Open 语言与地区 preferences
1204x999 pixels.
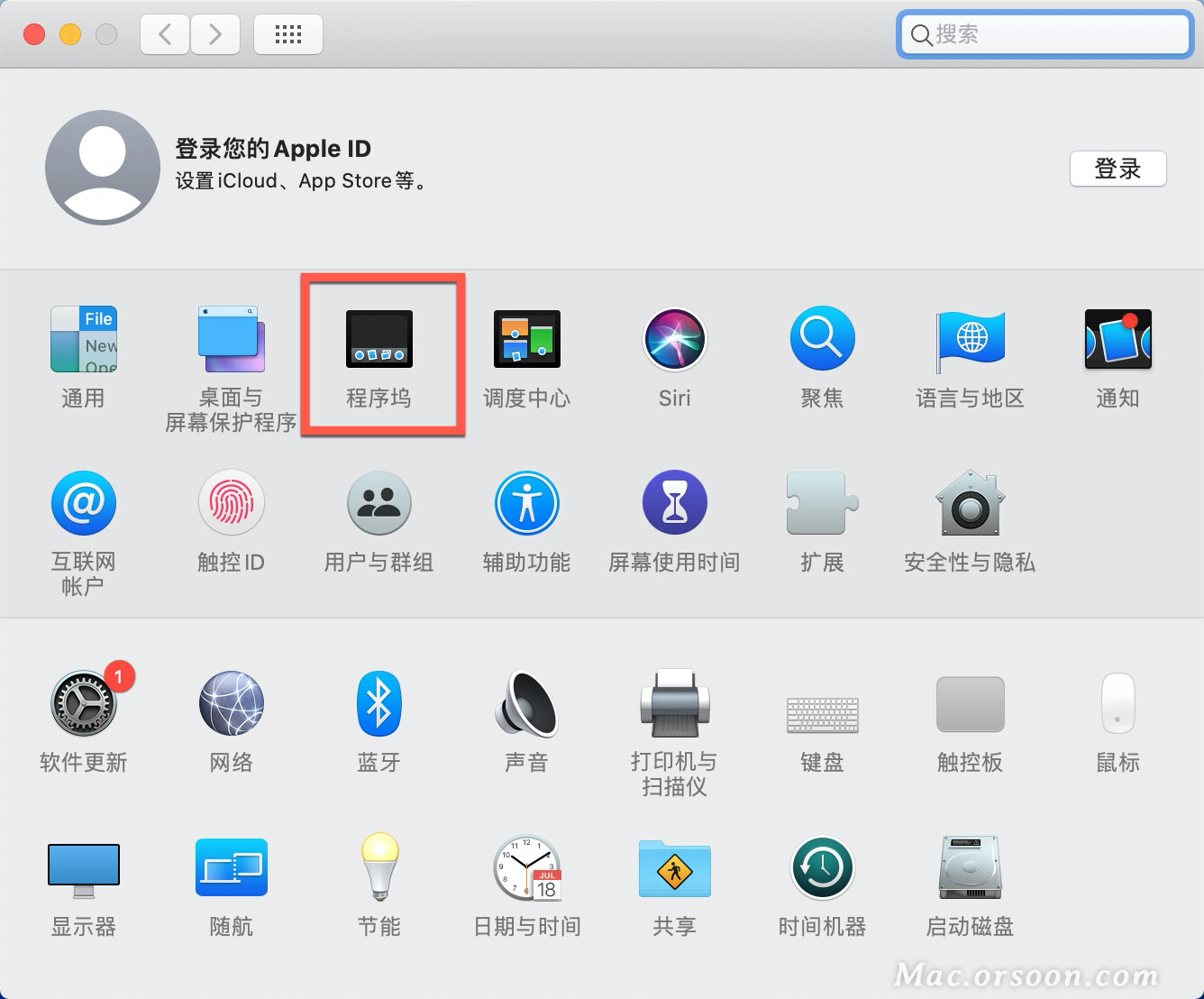tap(970, 341)
